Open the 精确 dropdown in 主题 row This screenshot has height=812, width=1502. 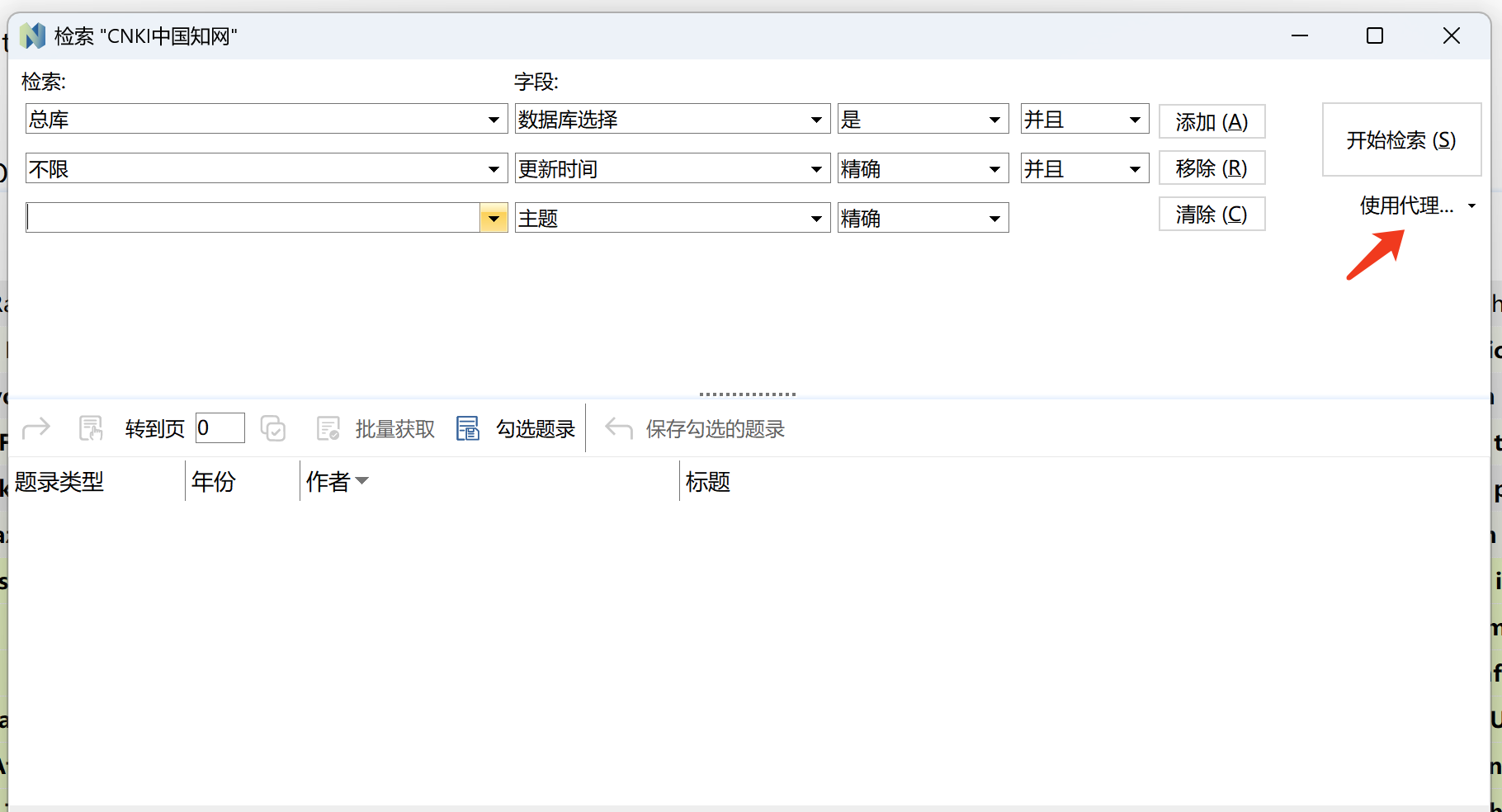(994, 219)
